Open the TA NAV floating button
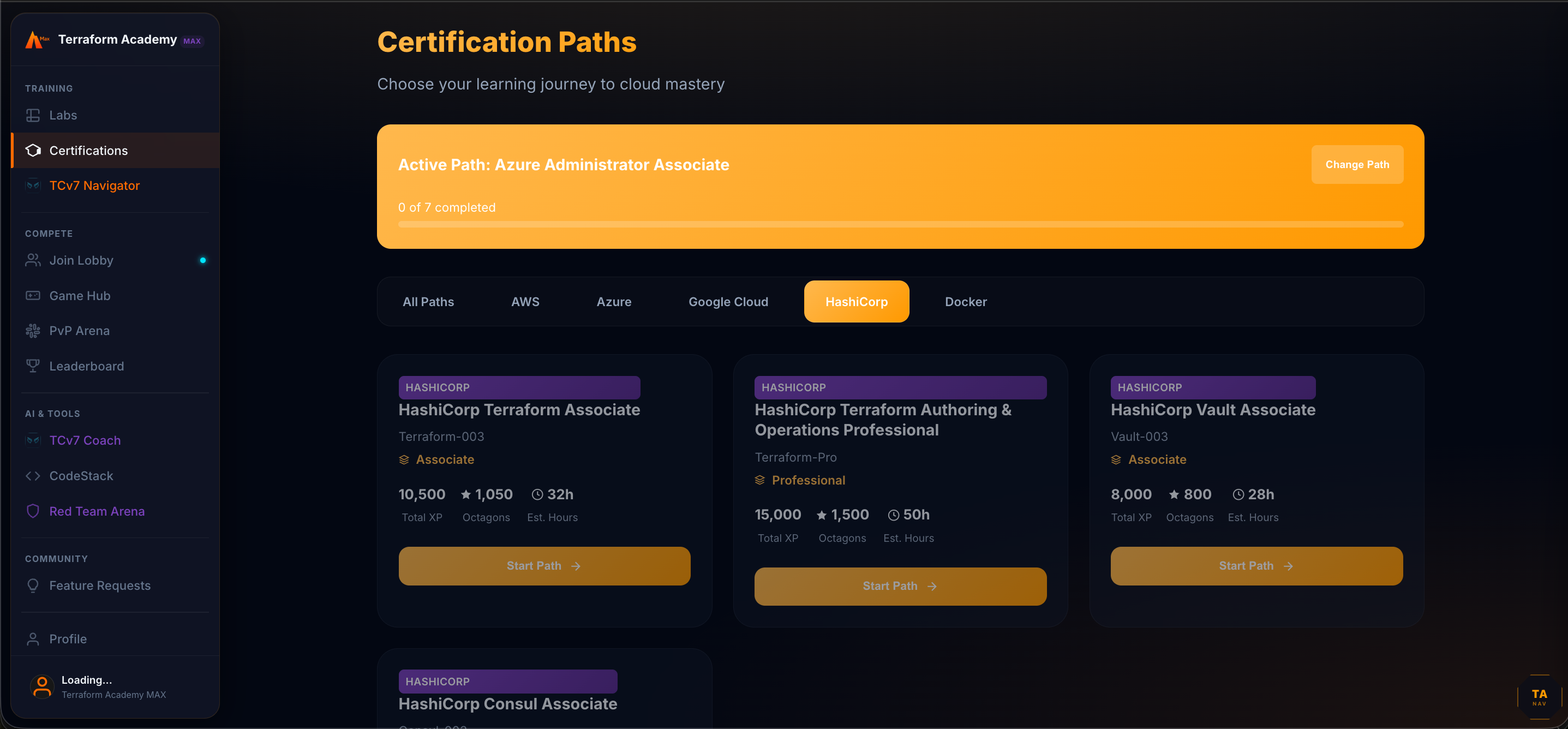The height and width of the screenshot is (729, 1568). pyautogui.click(x=1540, y=697)
